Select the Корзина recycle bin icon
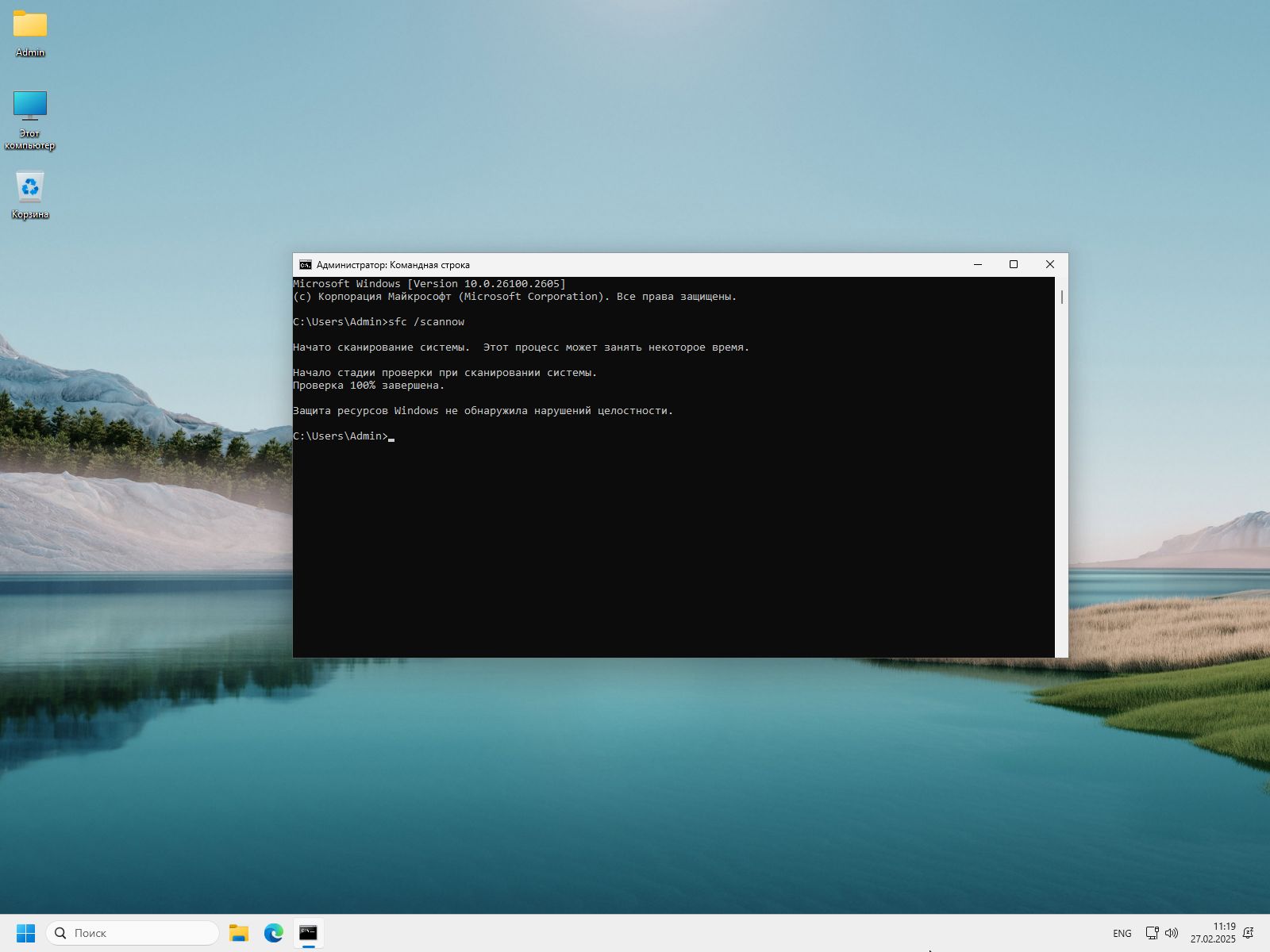Screen dimensions: 1270x952 coord(30,195)
